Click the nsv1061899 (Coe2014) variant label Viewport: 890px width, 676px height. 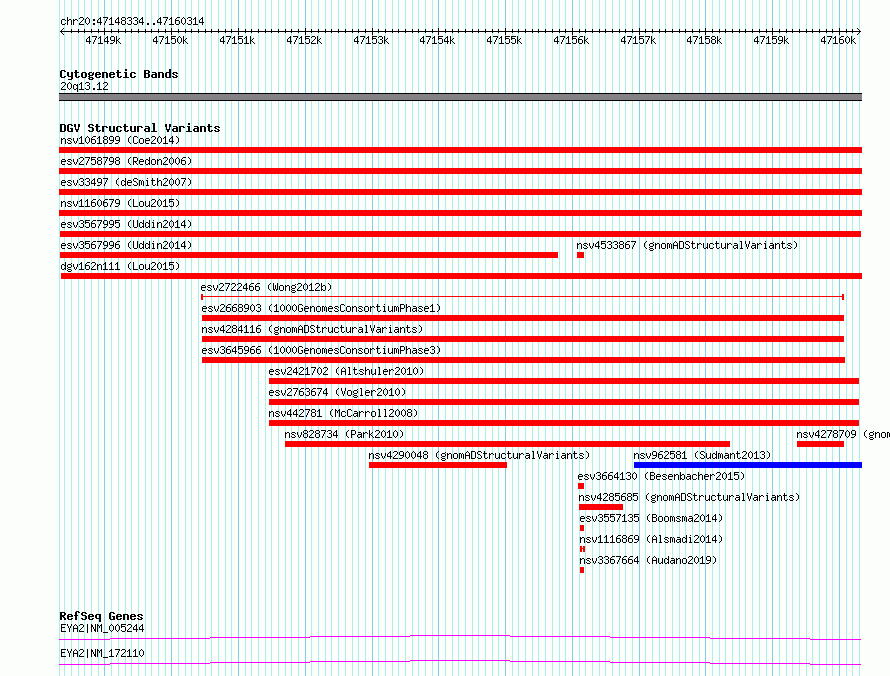120,140
